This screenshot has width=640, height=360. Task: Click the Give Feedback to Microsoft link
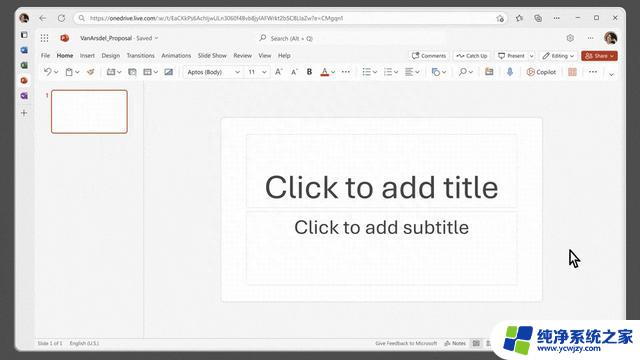pyautogui.click(x=406, y=343)
